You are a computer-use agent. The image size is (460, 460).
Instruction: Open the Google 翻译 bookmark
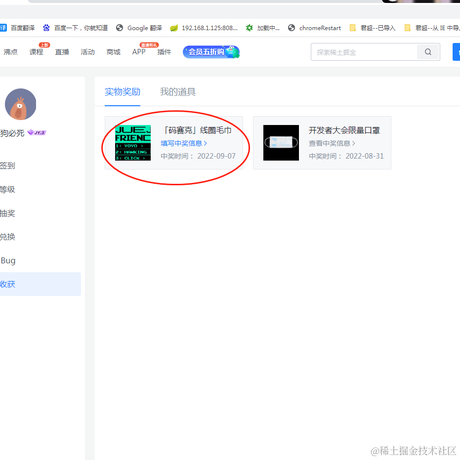pos(139,28)
